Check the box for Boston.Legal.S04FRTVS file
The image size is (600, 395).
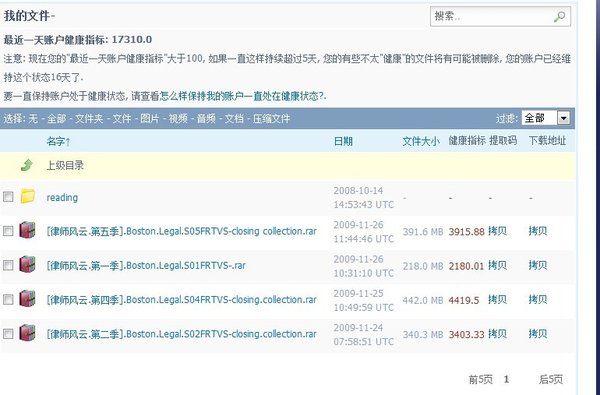[x=8, y=300]
